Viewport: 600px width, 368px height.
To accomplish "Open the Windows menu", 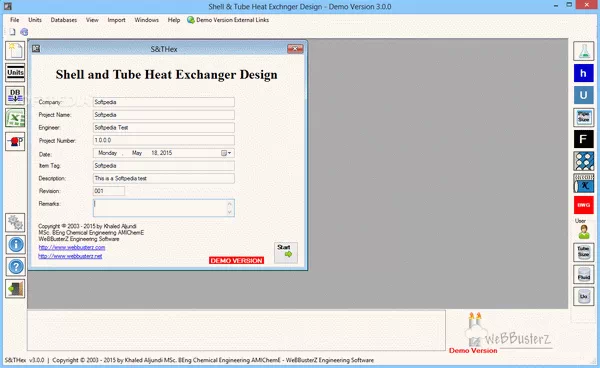I will (147, 20).
